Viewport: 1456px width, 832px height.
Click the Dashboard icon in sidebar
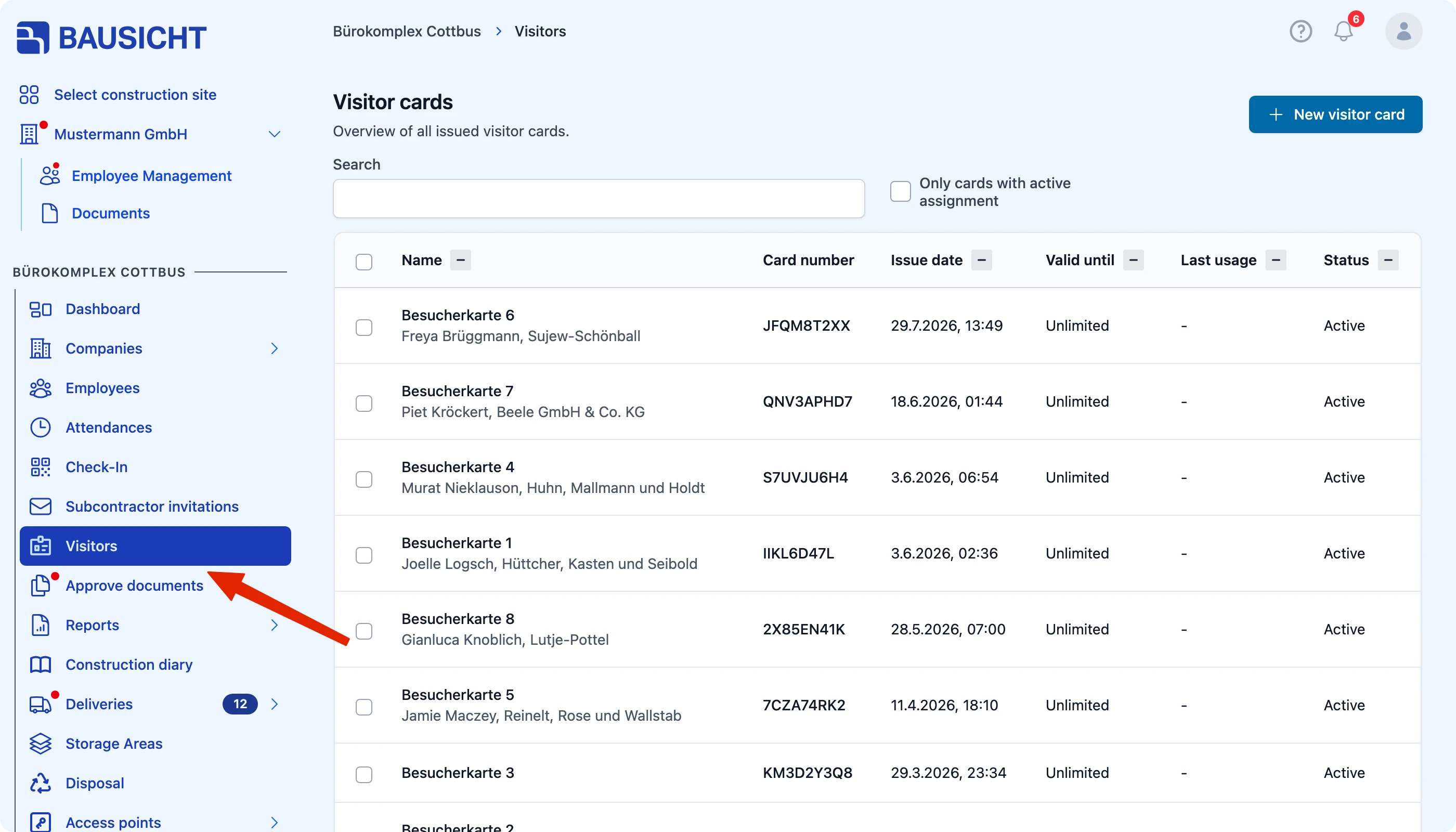coord(41,309)
